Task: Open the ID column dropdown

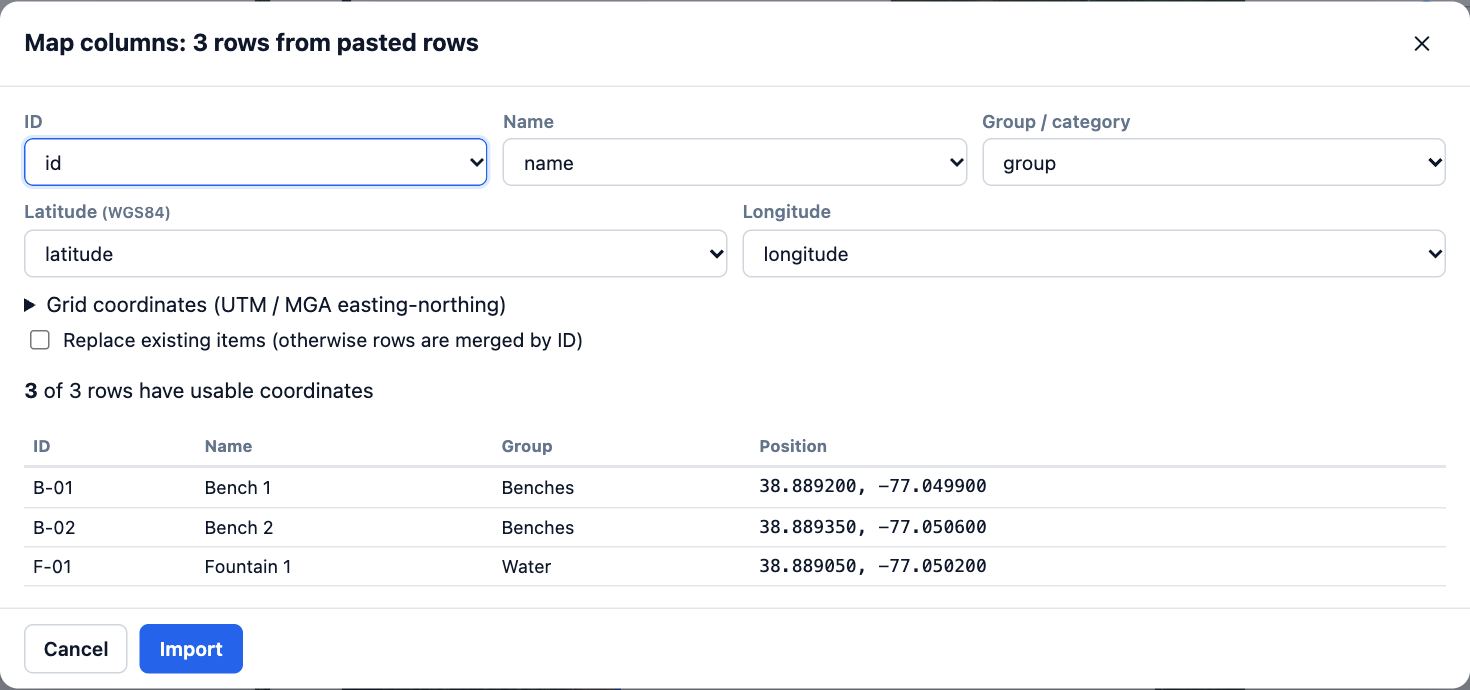Action: click(x=255, y=162)
